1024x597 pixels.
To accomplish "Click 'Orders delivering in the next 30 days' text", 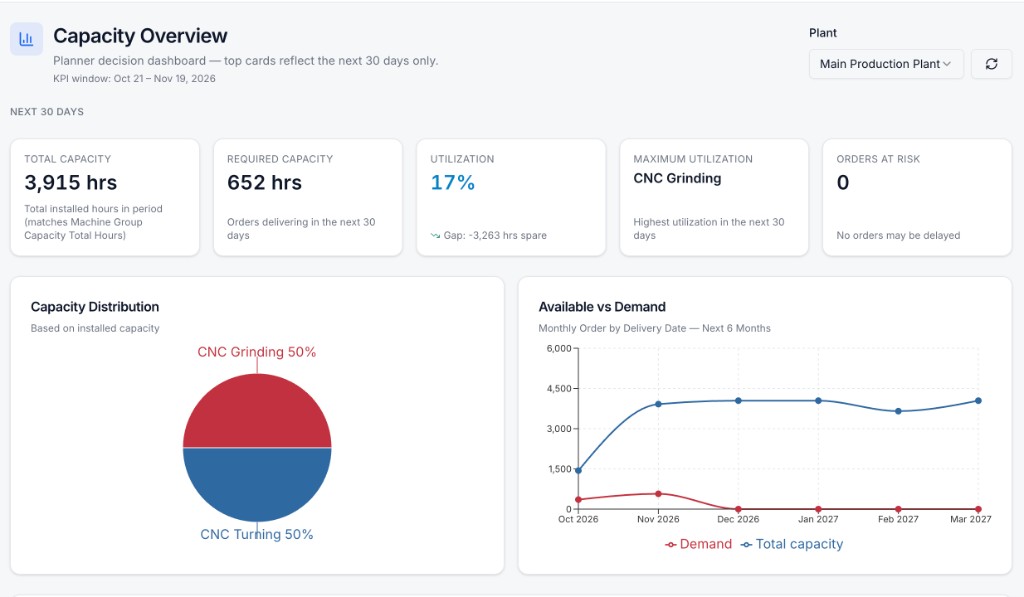I will pyautogui.click(x=301, y=229).
